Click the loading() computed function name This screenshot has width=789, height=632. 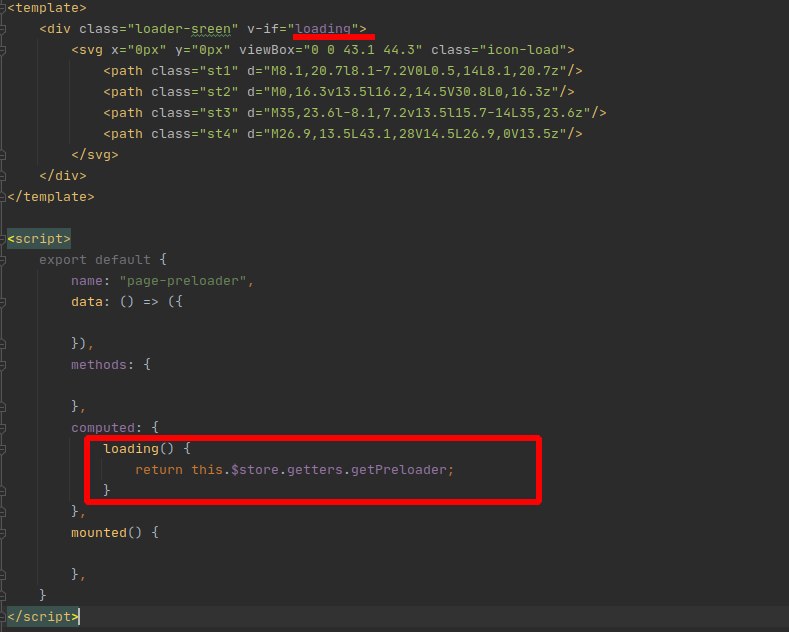click(131, 449)
